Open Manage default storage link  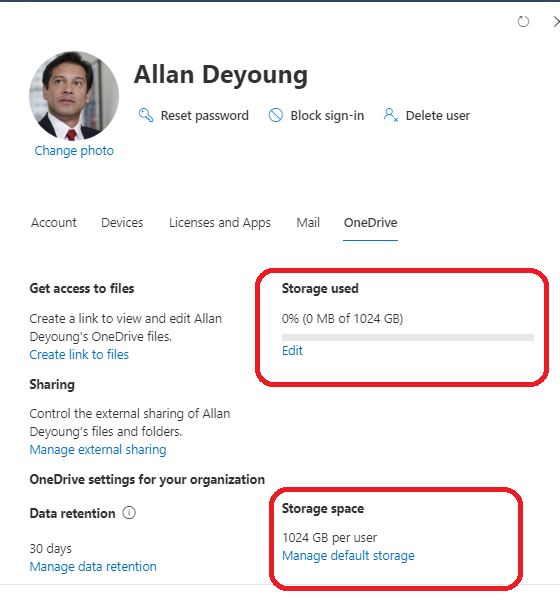348,556
